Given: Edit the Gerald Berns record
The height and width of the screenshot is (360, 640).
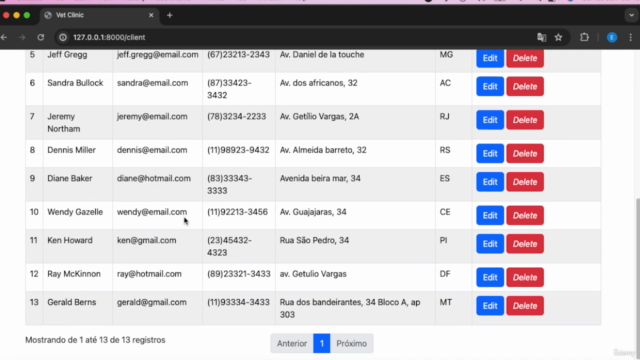Looking at the screenshot, I should tap(490, 306).
